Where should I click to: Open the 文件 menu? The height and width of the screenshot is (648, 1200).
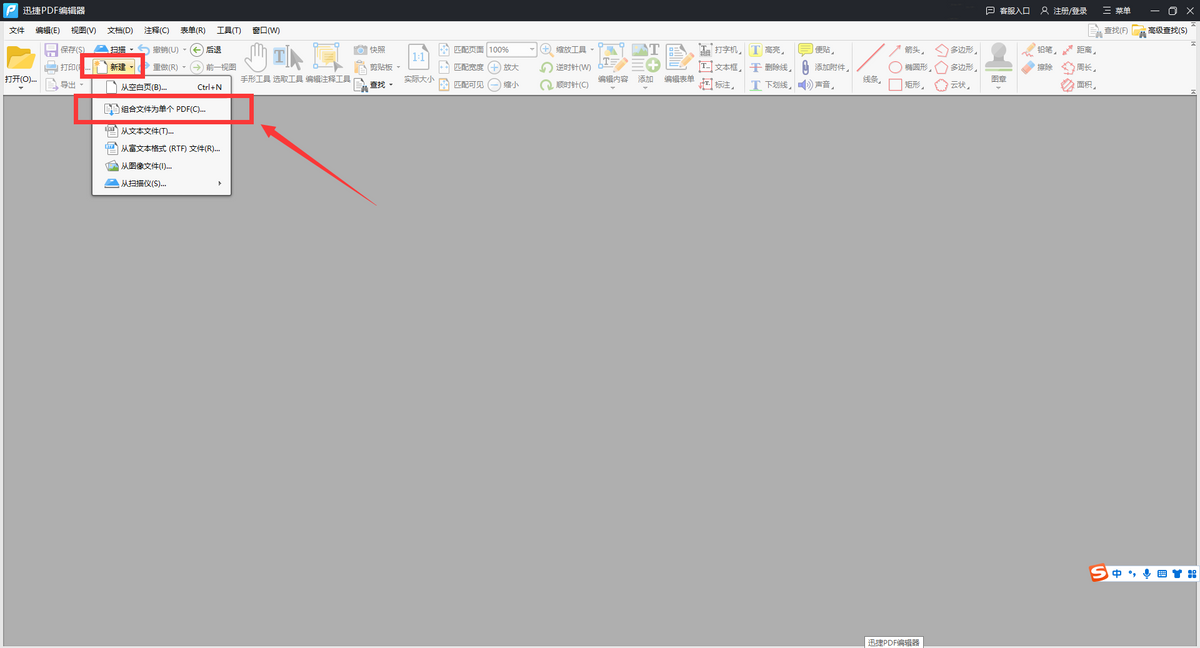click(x=17, y=31)
